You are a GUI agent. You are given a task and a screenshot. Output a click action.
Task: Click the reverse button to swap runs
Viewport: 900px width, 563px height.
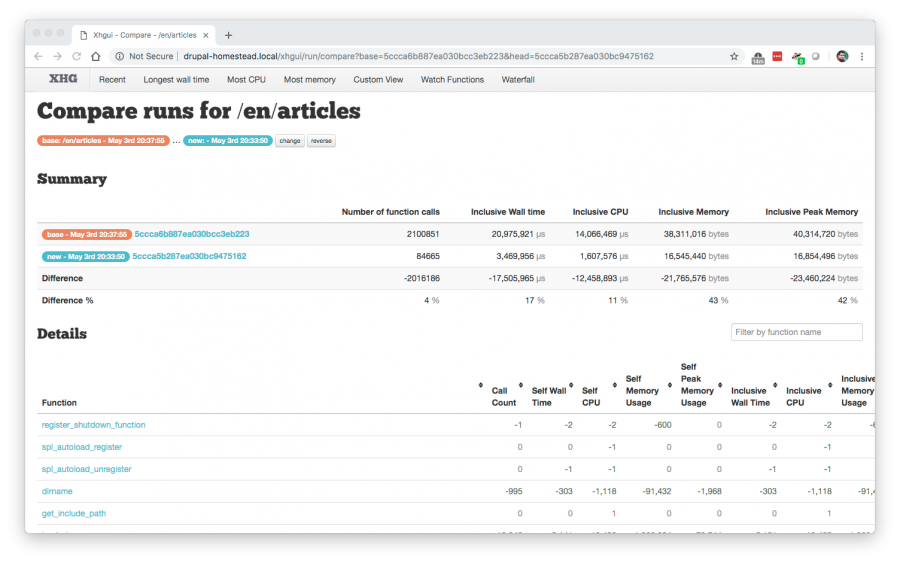click(321, 141)
